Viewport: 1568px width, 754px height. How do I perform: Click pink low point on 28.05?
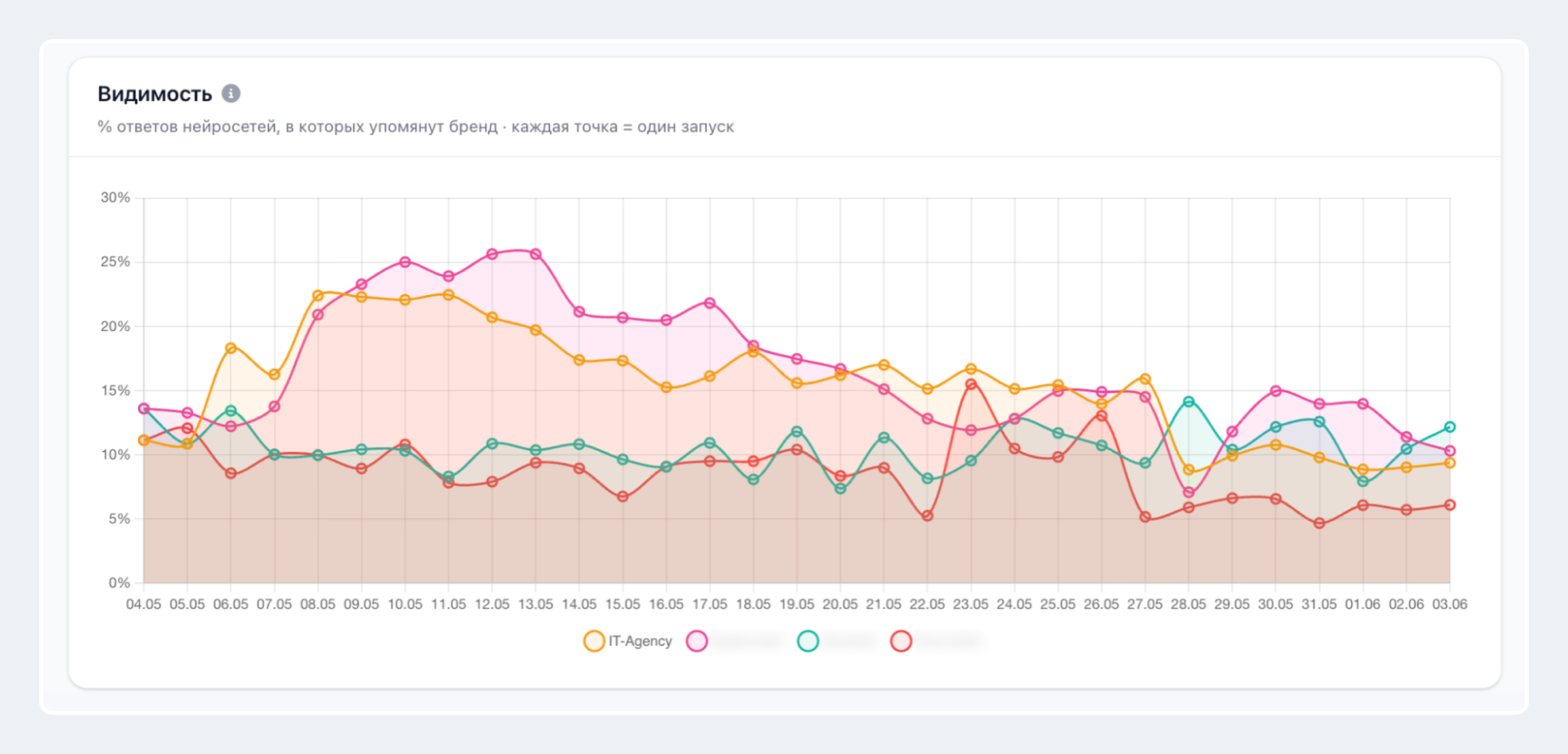1188,492
